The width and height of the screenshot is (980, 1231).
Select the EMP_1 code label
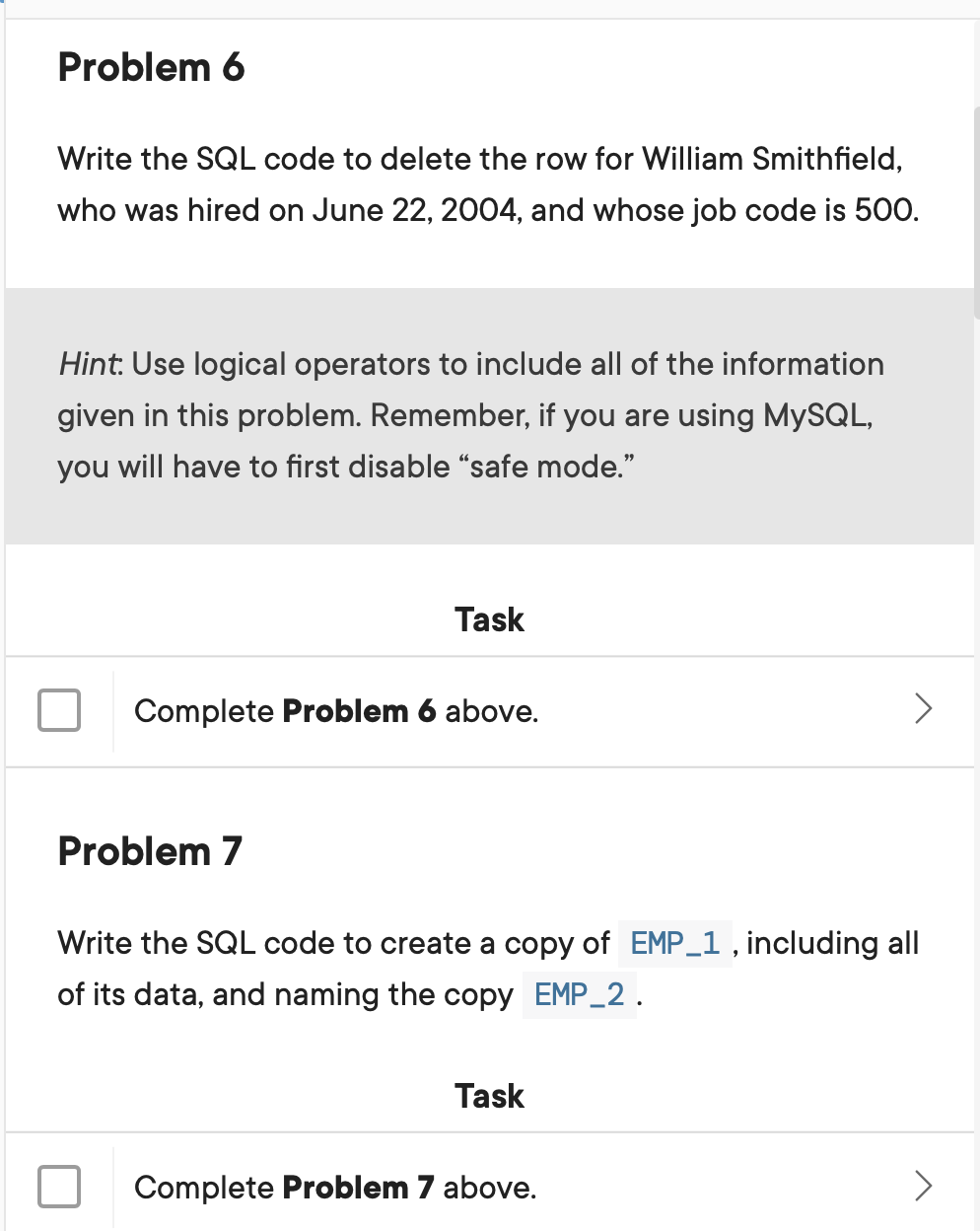(674, 943)
